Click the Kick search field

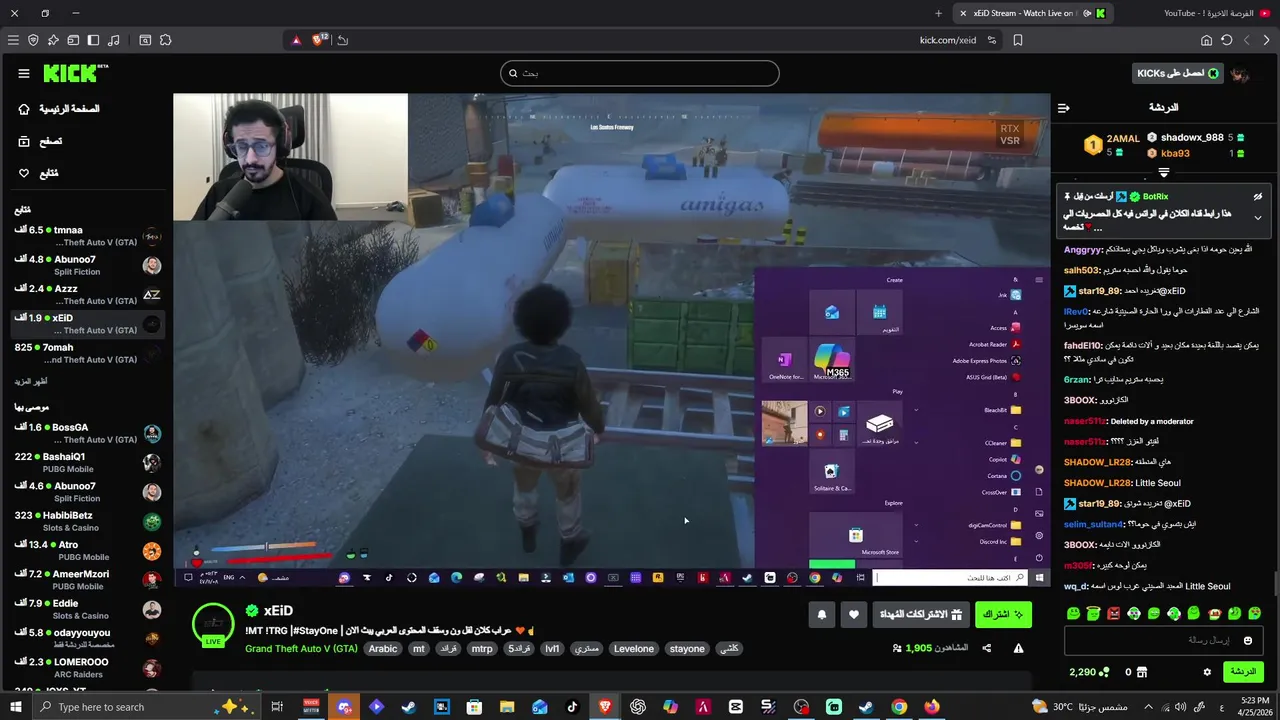[x=640, y=73]
